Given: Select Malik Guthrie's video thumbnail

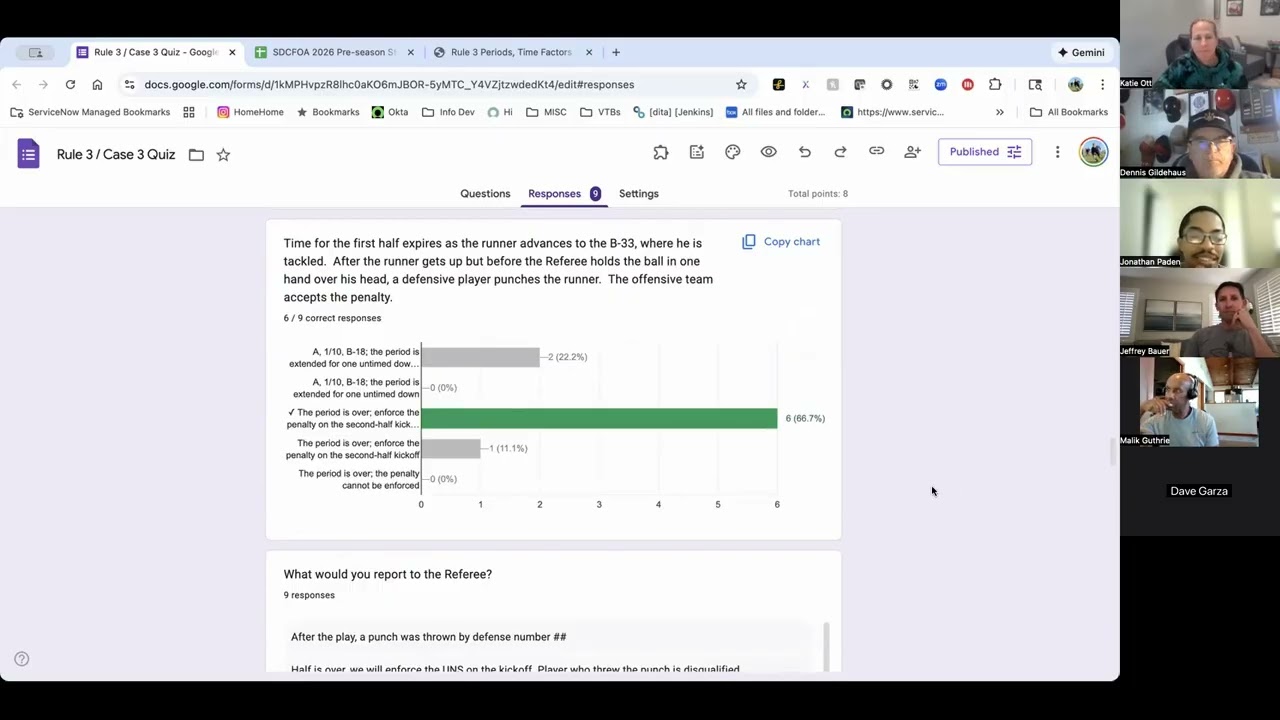Looking at the screenshot, I should point(1200,402).
